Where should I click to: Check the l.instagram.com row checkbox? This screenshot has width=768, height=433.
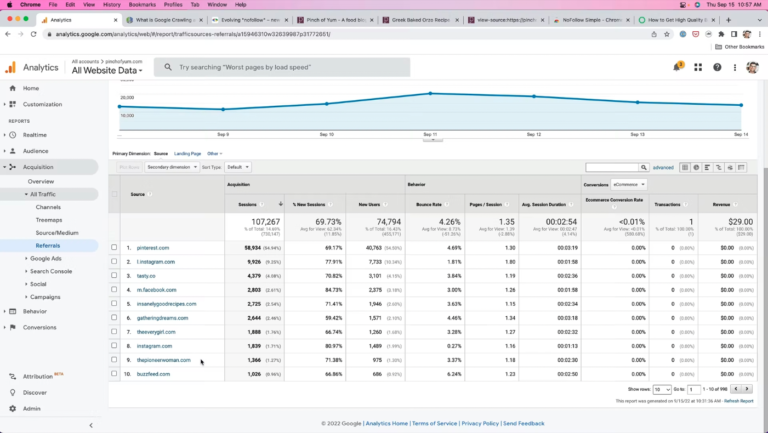114,262
